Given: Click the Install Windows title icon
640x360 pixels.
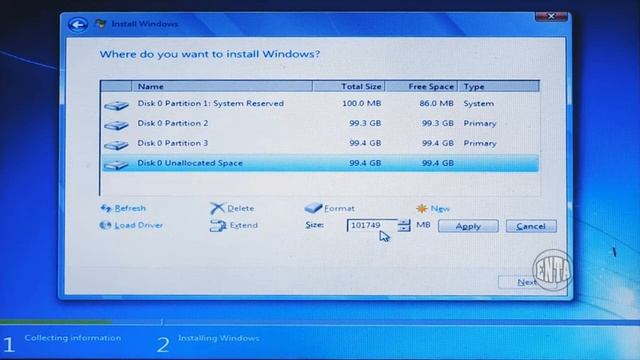Looking at the screenshot, I should 101,24.
